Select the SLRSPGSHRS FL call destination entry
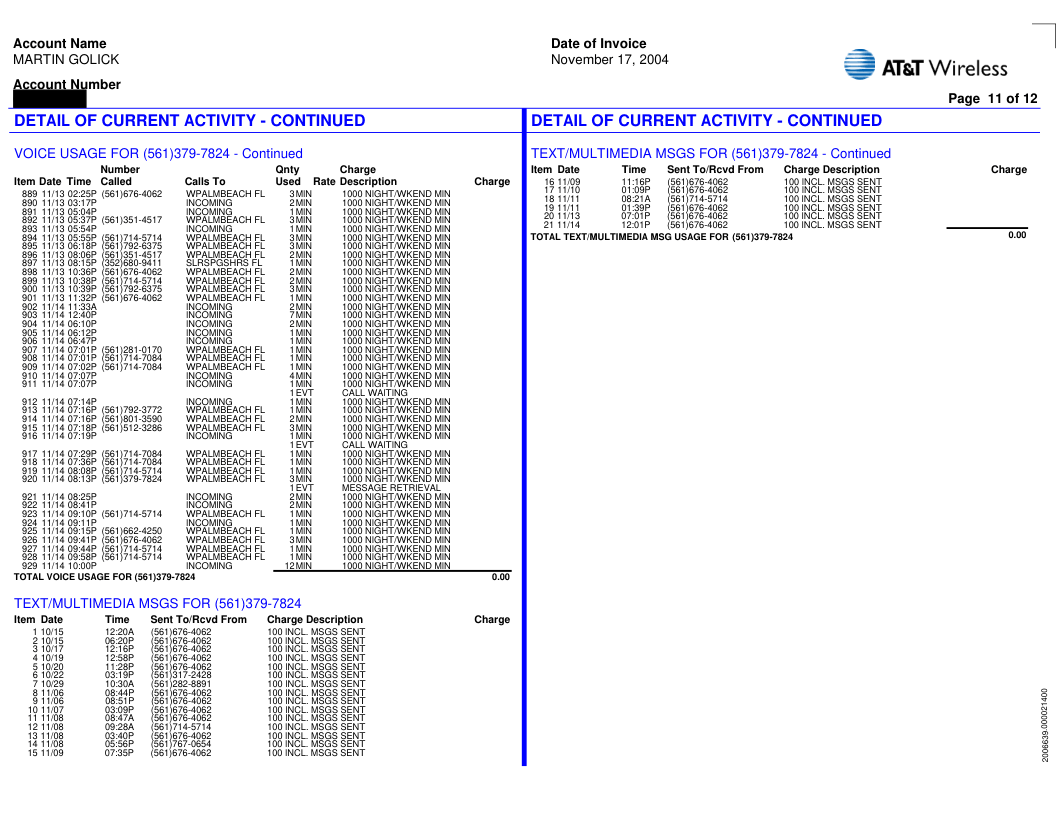This screenshot has width=1056, height=816. [x=224, y=264]
